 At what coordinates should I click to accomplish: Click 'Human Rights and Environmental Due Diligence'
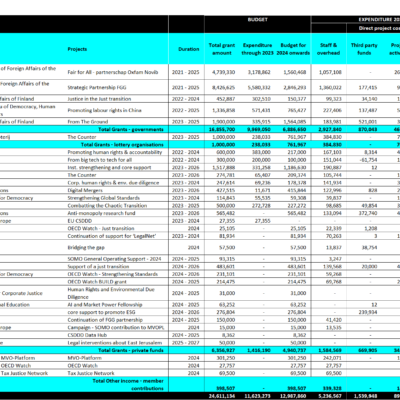[111, 293]
